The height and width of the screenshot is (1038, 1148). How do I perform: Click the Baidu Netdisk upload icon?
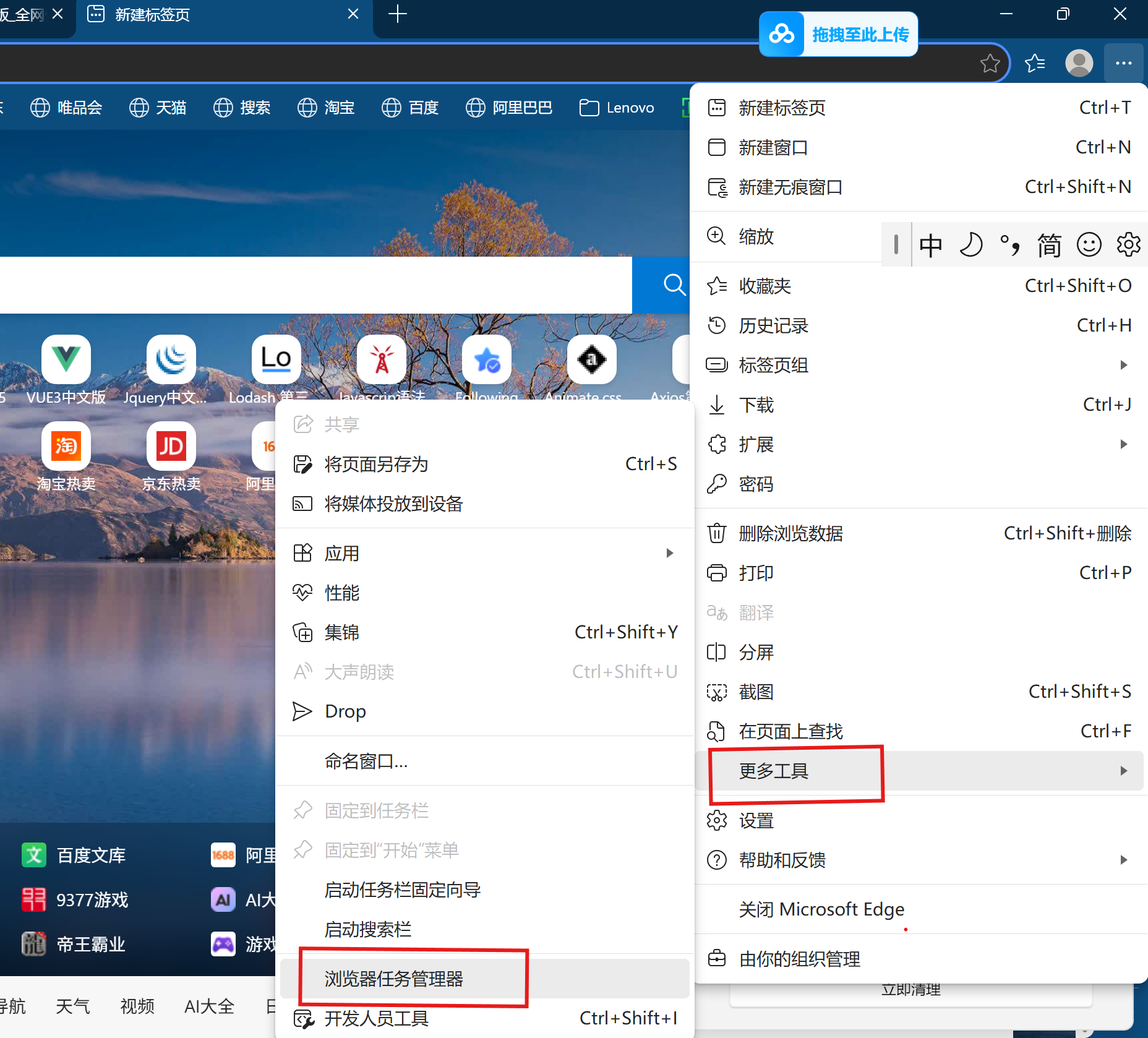coord(782,33)
